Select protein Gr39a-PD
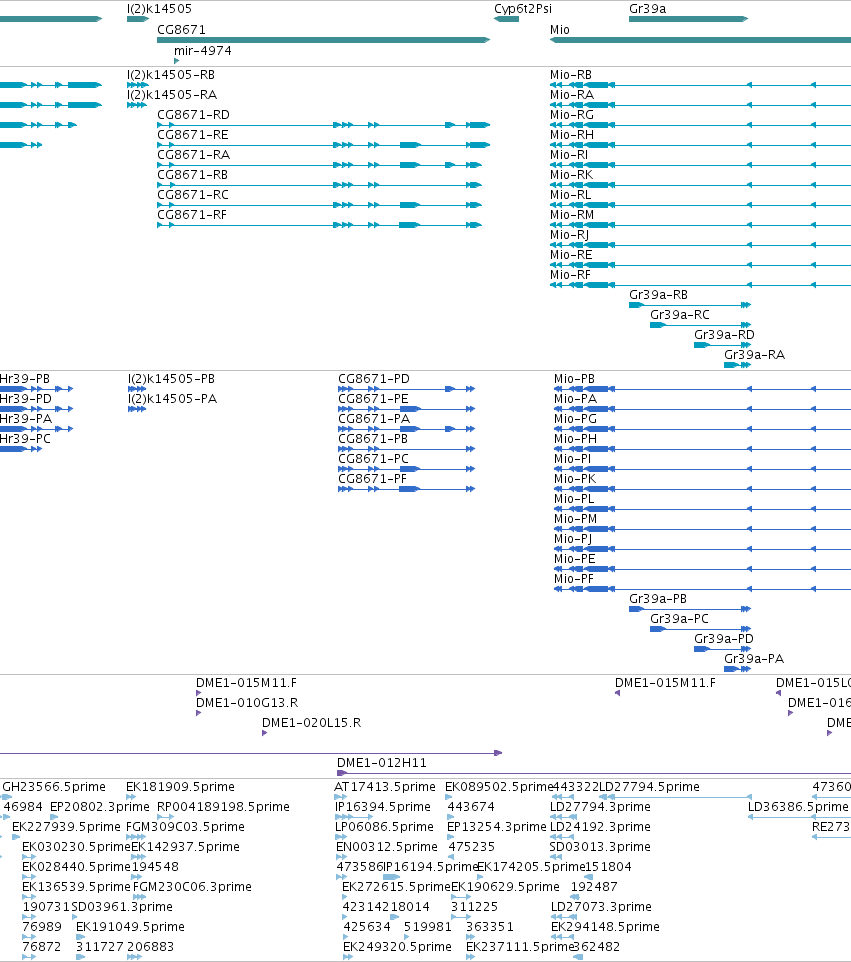 coord(723,649)
